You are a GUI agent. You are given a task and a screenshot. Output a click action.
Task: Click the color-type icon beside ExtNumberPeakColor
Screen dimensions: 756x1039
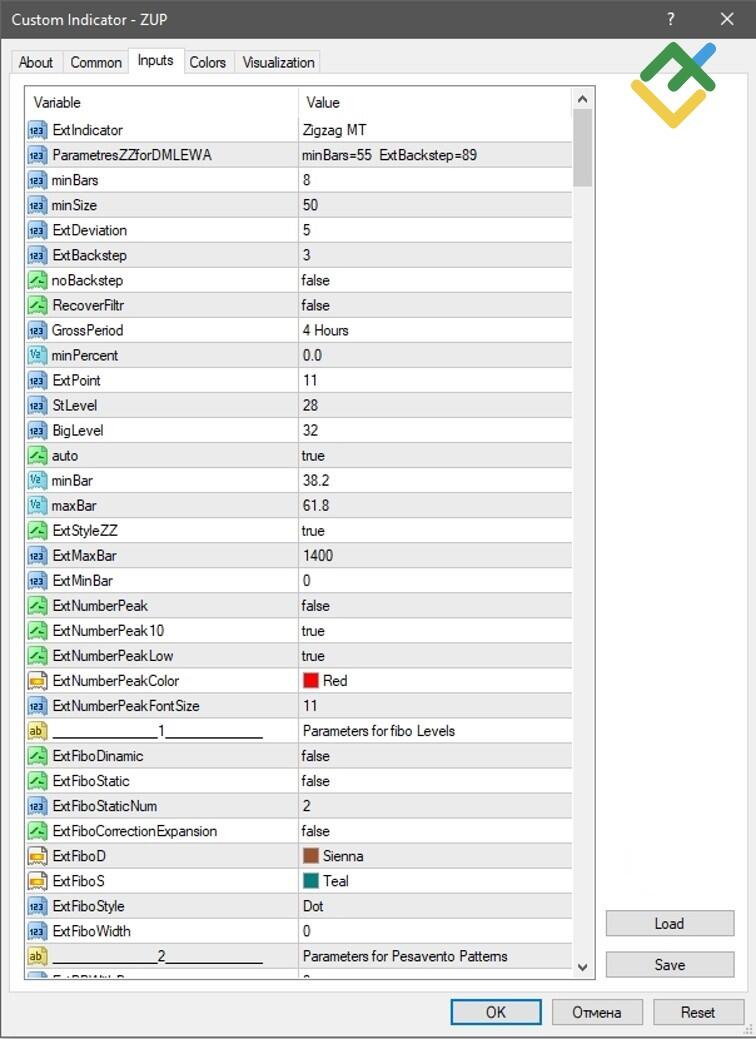click(x=37, y=681)
